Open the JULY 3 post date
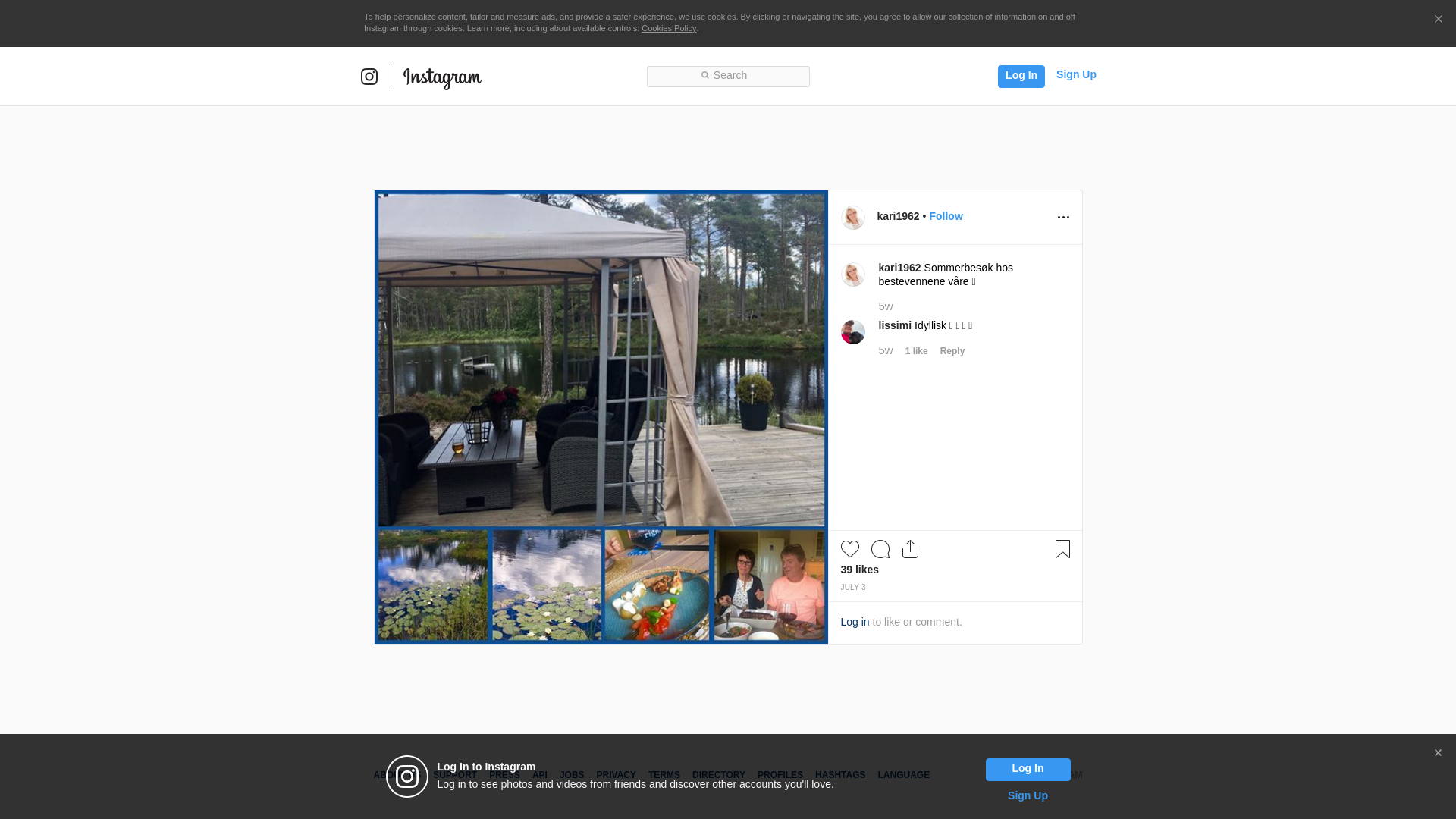1456x819 pixels. pyautogui.click(x=852, y=588)
